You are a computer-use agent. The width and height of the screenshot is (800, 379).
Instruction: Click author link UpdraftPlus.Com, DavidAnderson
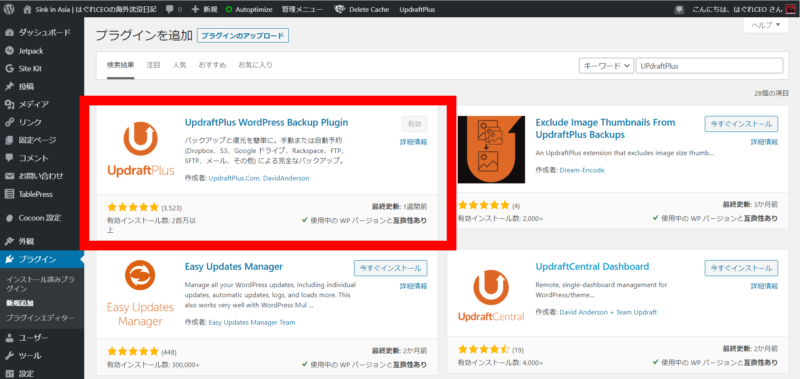tap(259, 179)
